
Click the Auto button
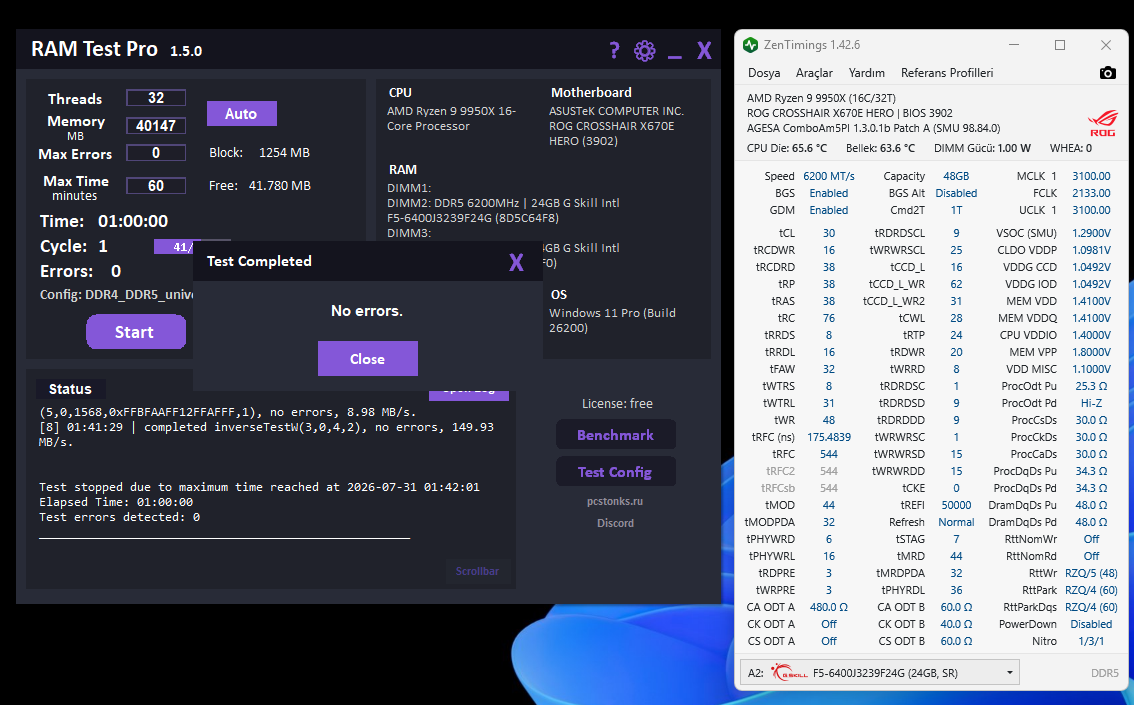tap(242, 114)
